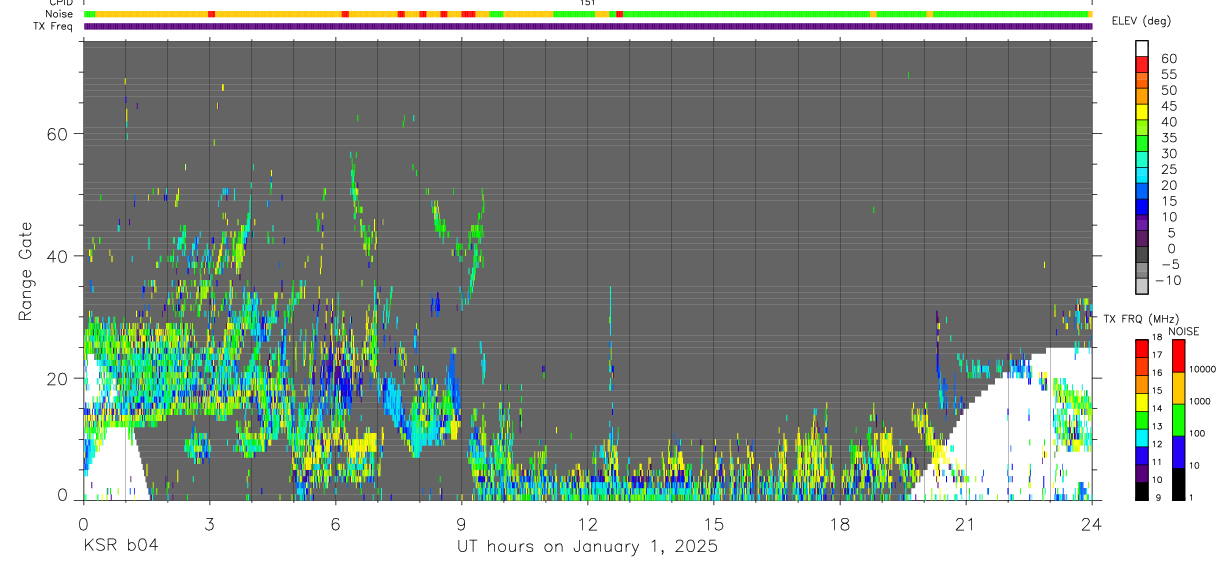Click the ELEV (deg) legend title
This screenshot has width=1228, height=567.
[x=1142, y=21]
